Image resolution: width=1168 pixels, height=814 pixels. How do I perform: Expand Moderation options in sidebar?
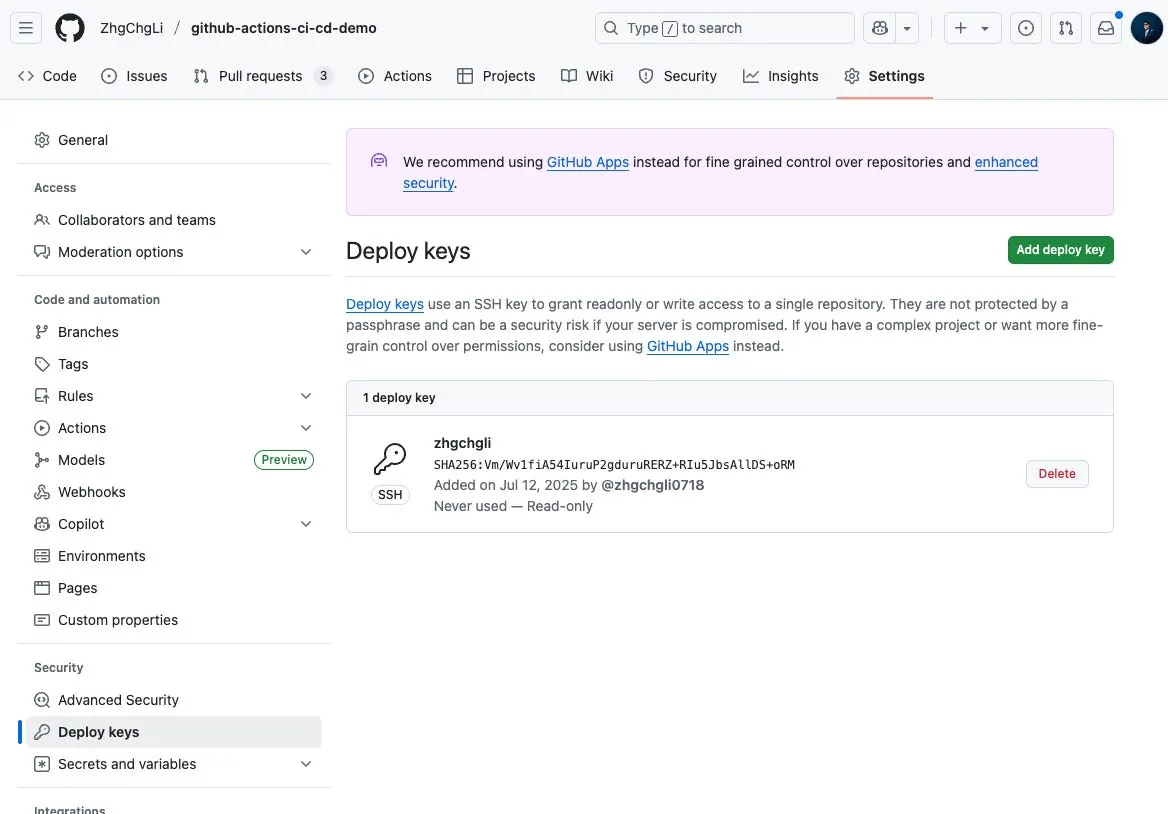[306, 252]
